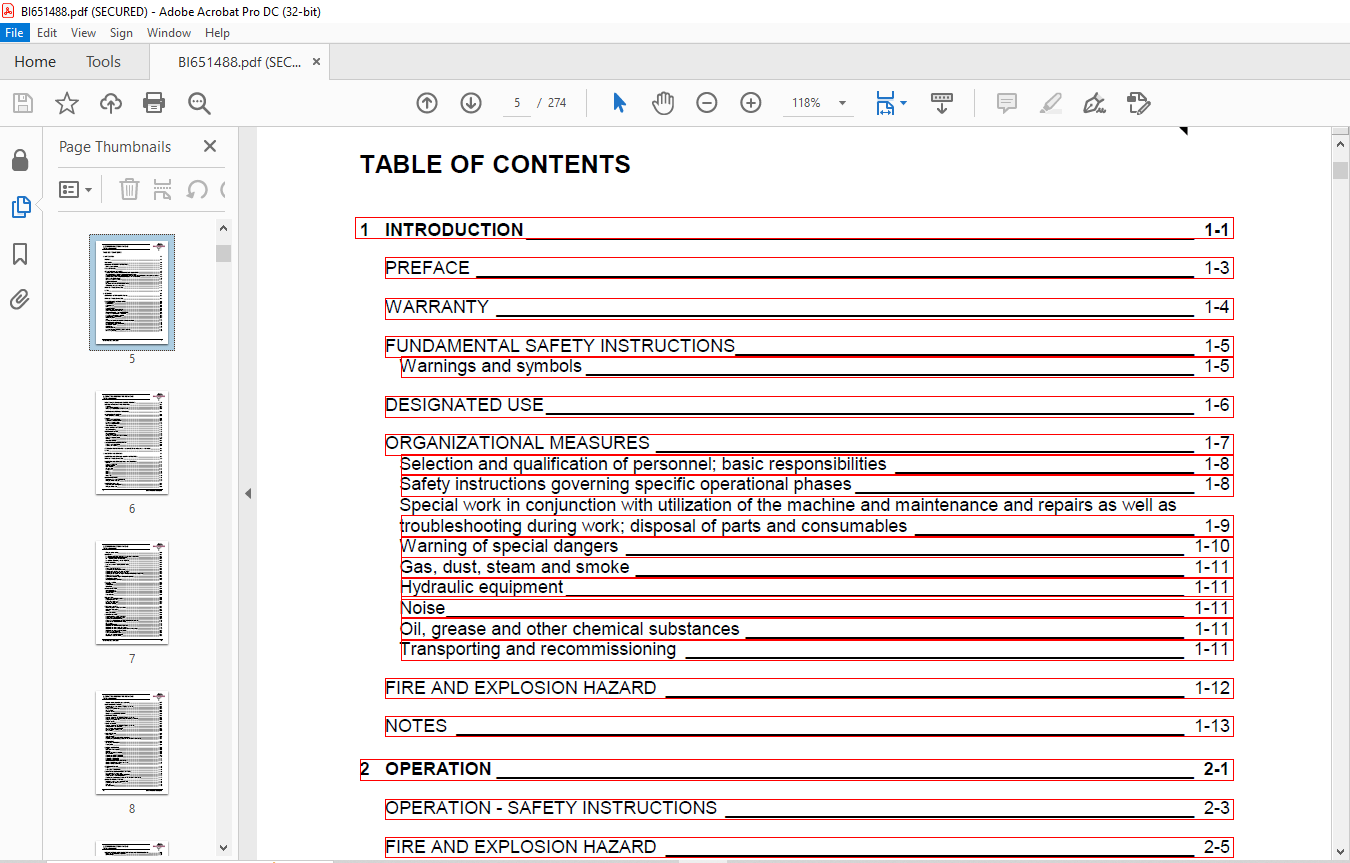Follow the 2 OPERATION contents link
The image size is (1350, 863).
pyautogui.click(x=796, y=769)
